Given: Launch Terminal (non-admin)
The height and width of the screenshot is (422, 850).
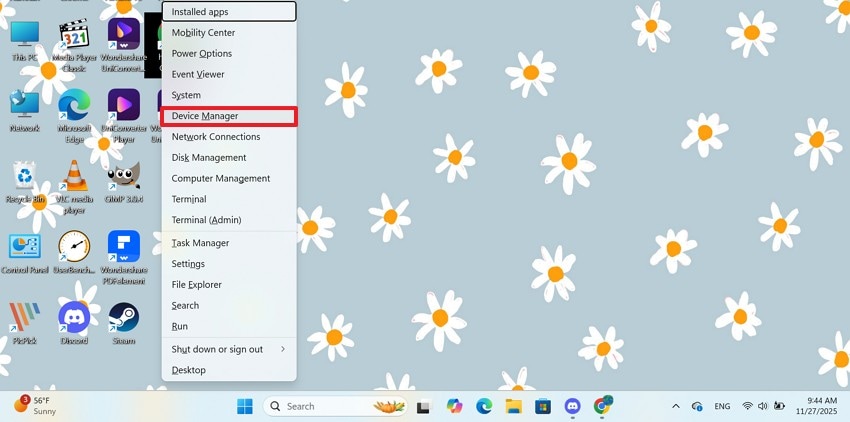Looking at the screenshot, I should click(229, 199).
